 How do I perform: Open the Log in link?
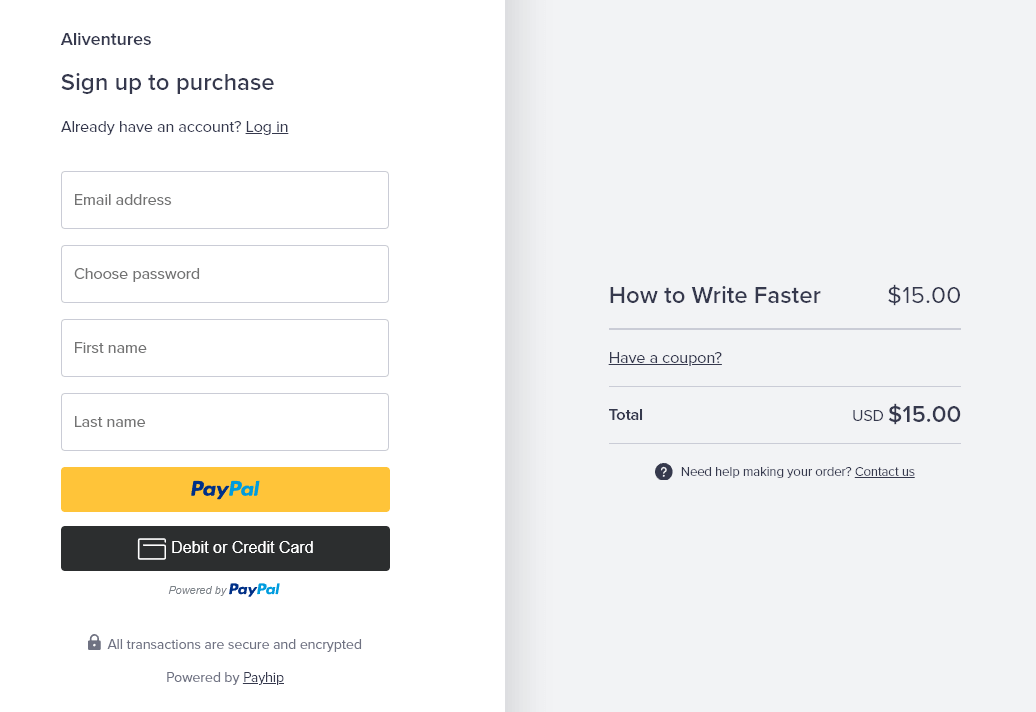267,127
